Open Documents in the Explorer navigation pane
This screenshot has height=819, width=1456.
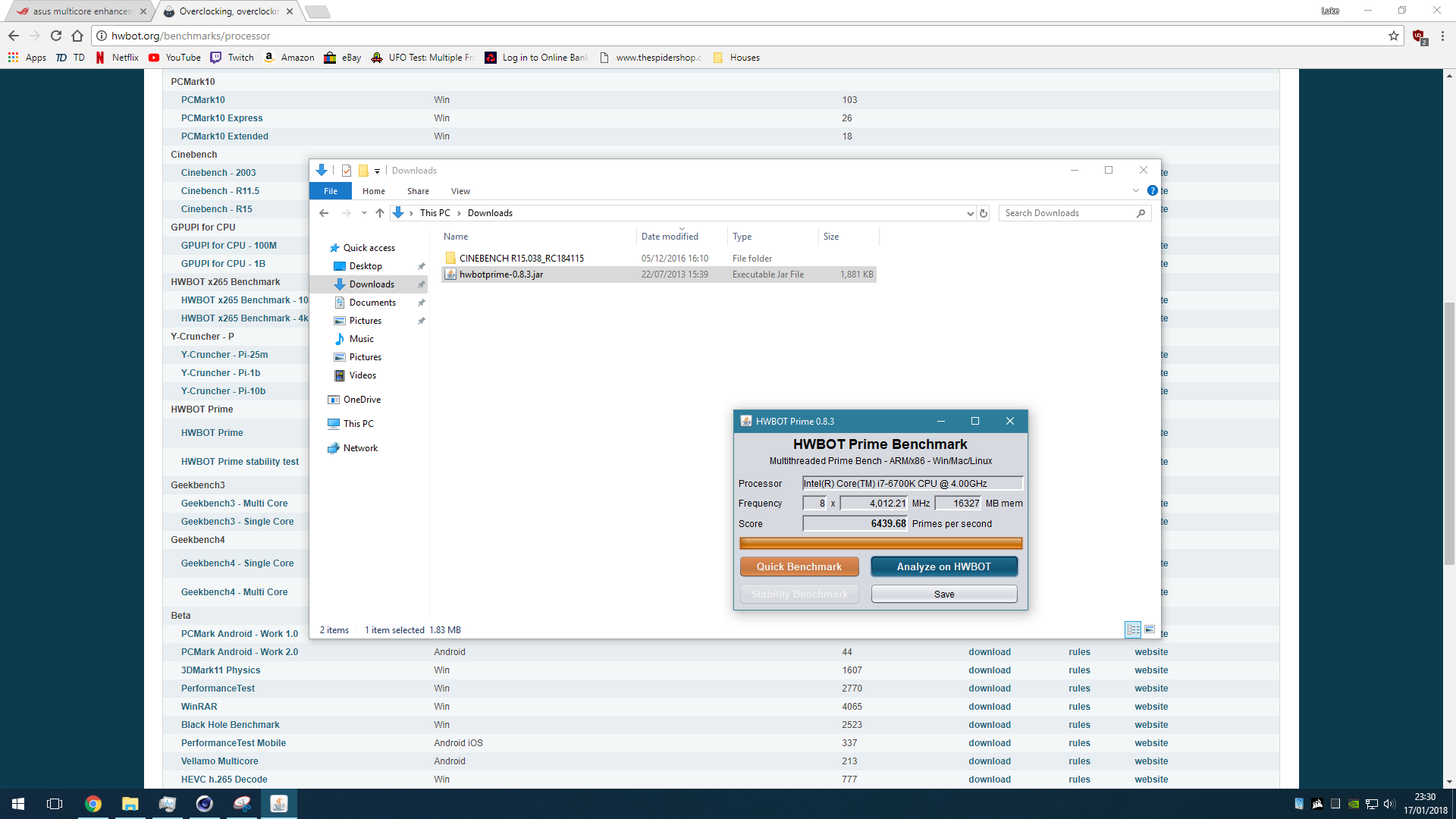[x=372, y=303]
